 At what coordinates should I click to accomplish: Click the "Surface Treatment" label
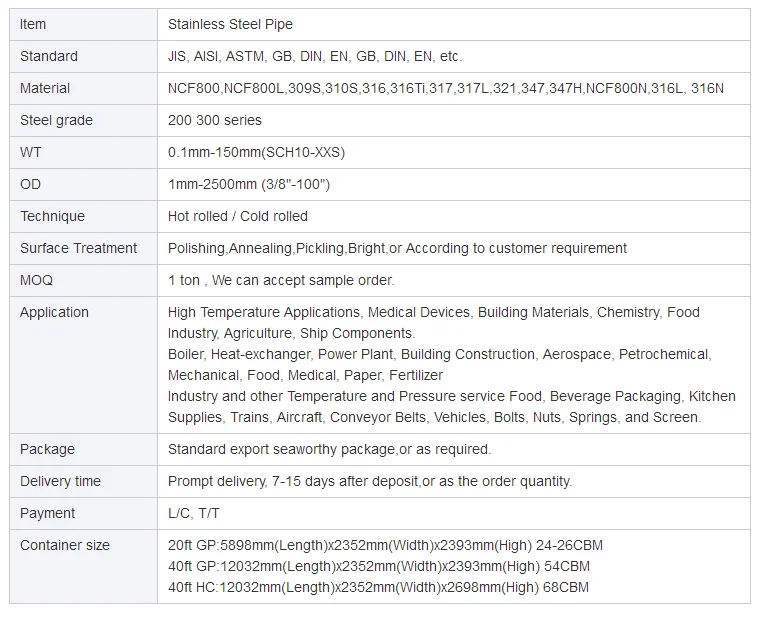coord(79,248)
